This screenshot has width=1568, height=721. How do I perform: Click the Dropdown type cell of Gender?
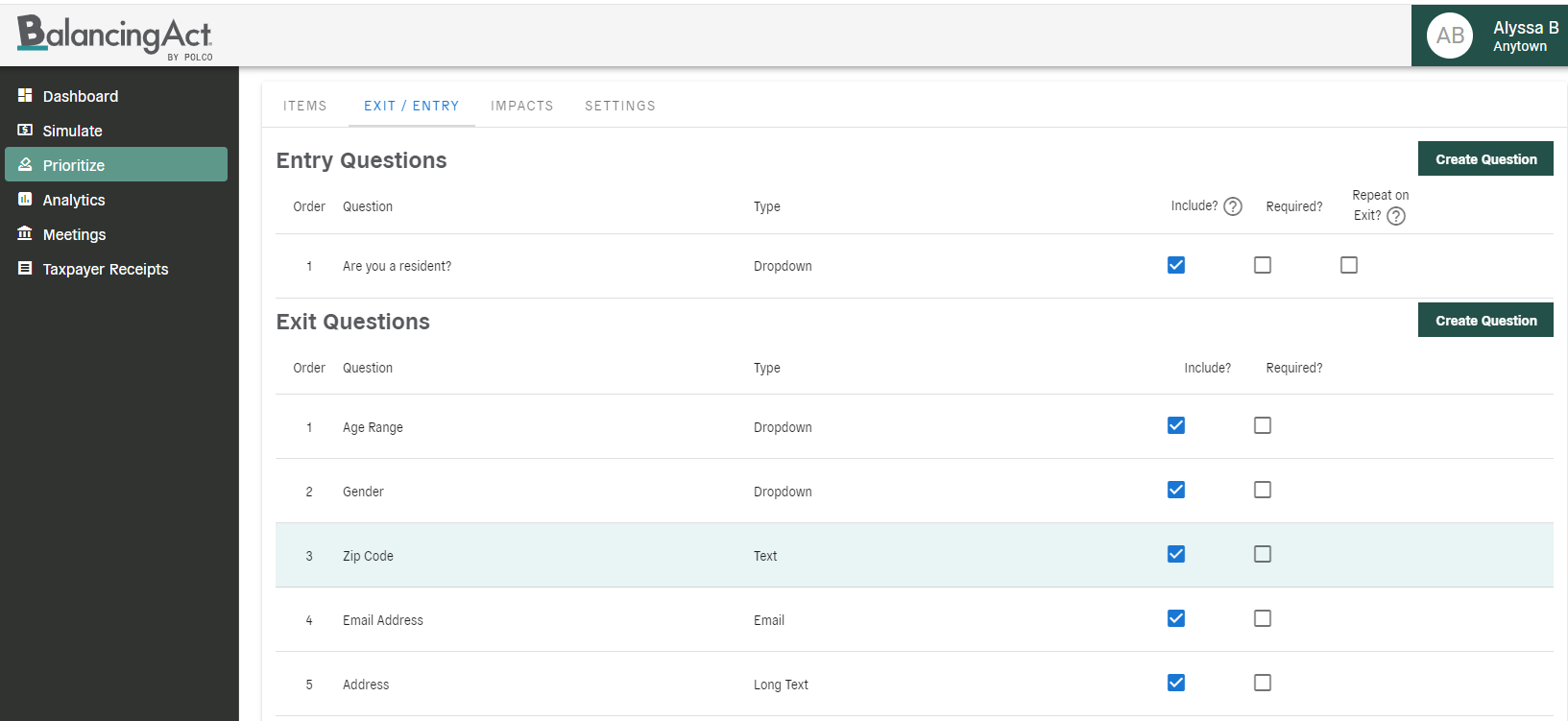coord(783,492)
